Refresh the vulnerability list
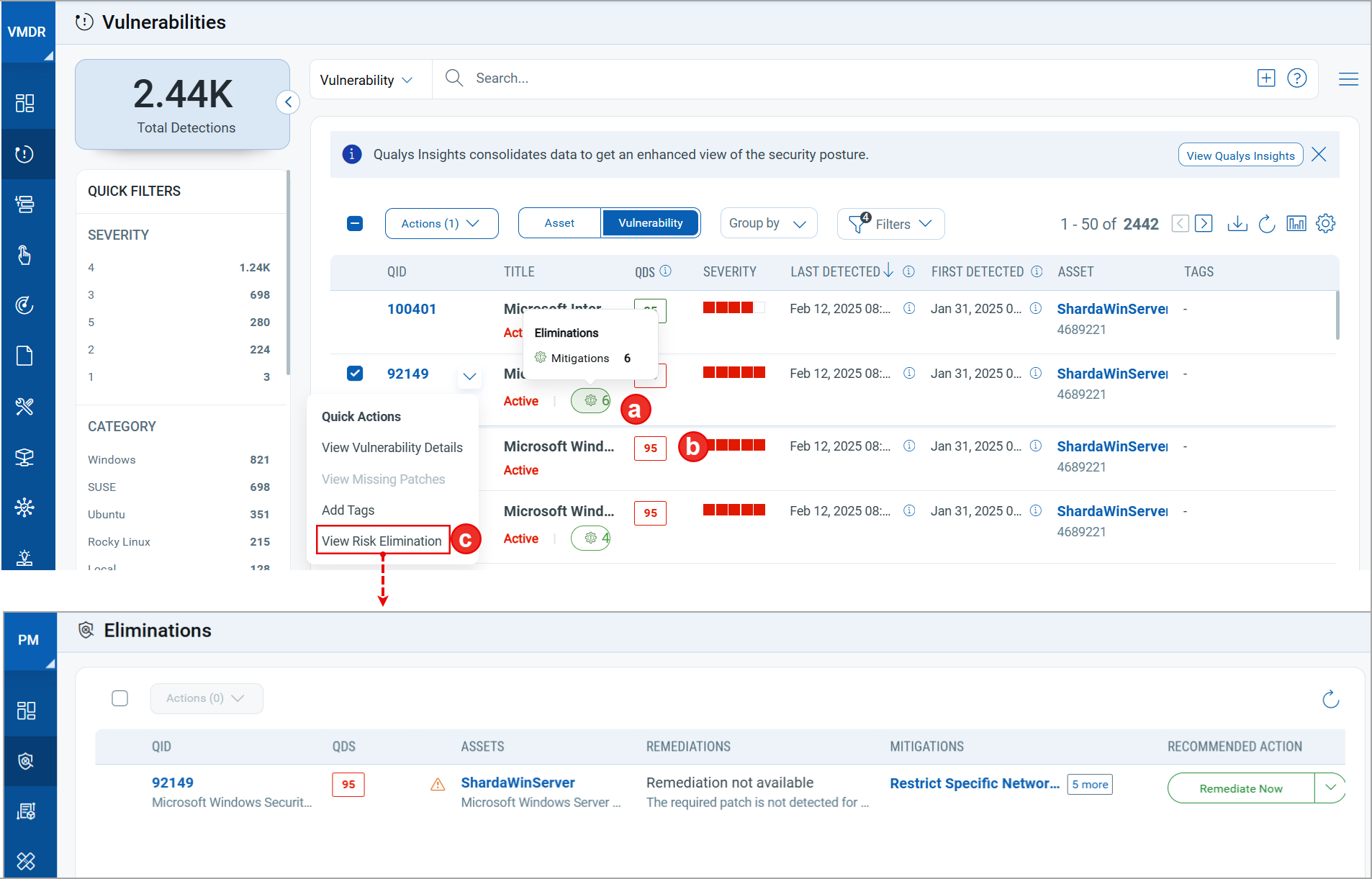Image resolution: width=1372 pixels, height=879 pixels. 1266,224
